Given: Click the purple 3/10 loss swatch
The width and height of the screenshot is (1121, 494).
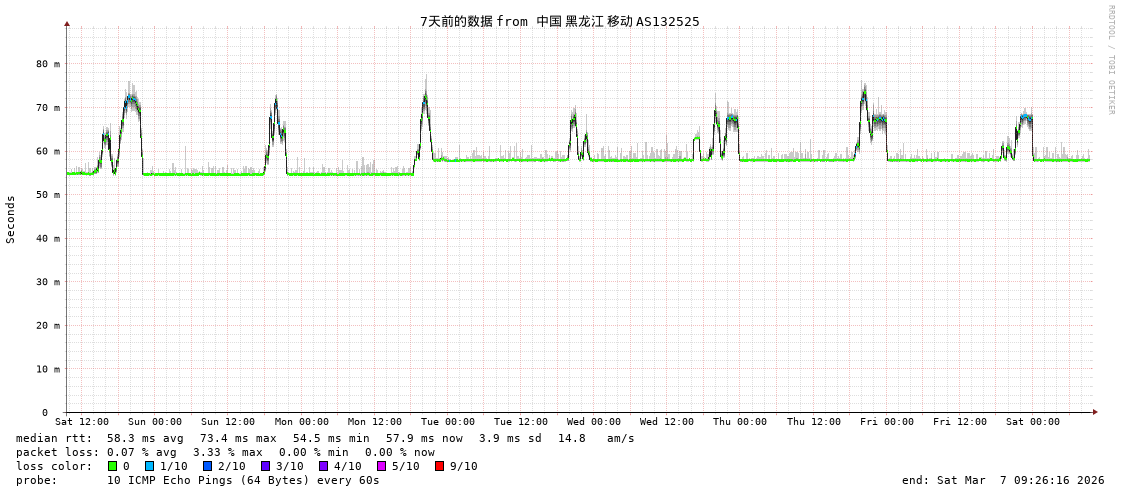Looking at the screenshot, I should (x=266, y=466).
